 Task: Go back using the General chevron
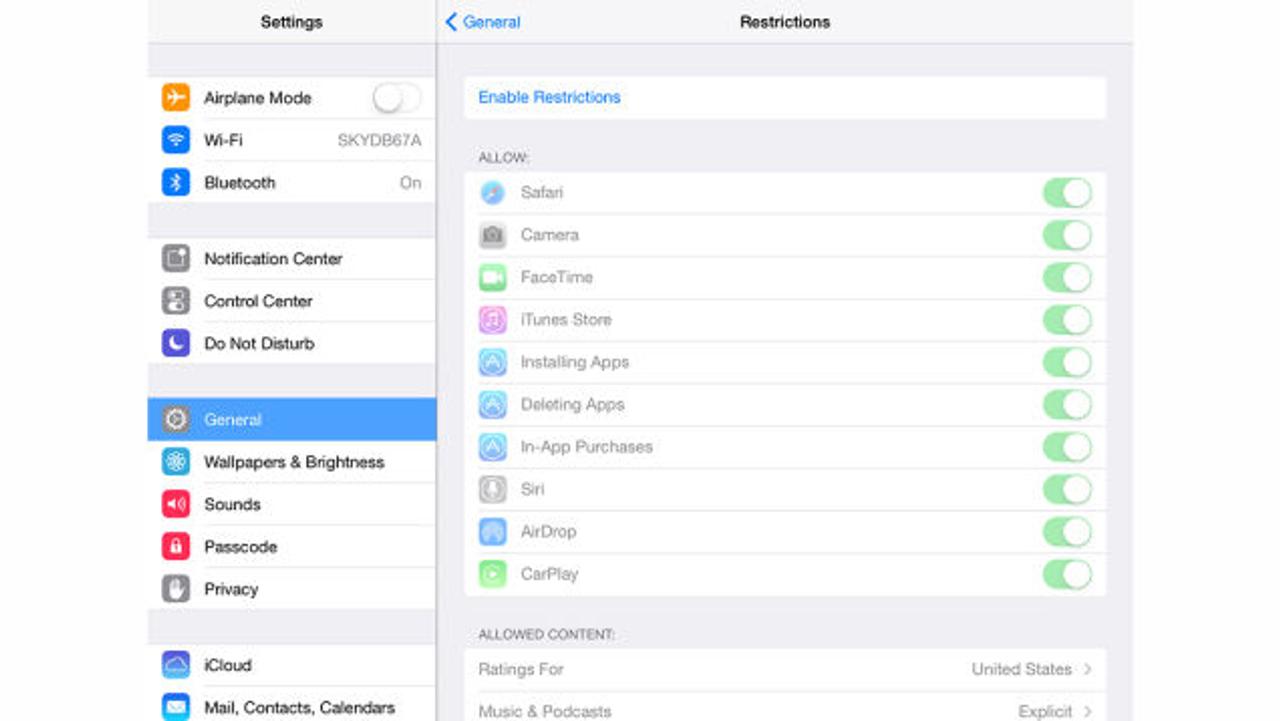451,21
